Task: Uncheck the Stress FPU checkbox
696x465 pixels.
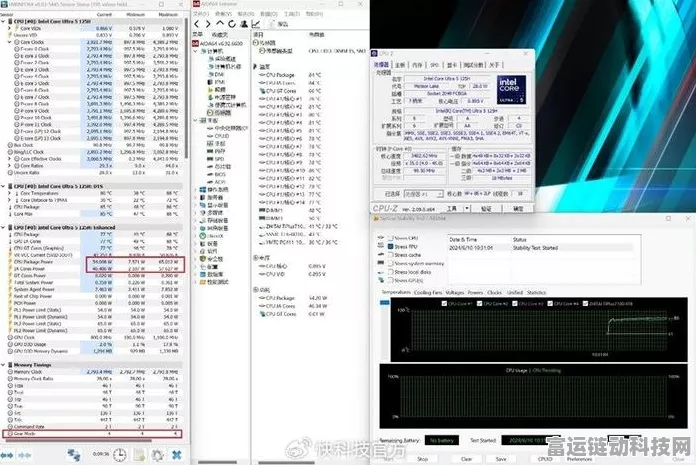Action: 391,246
